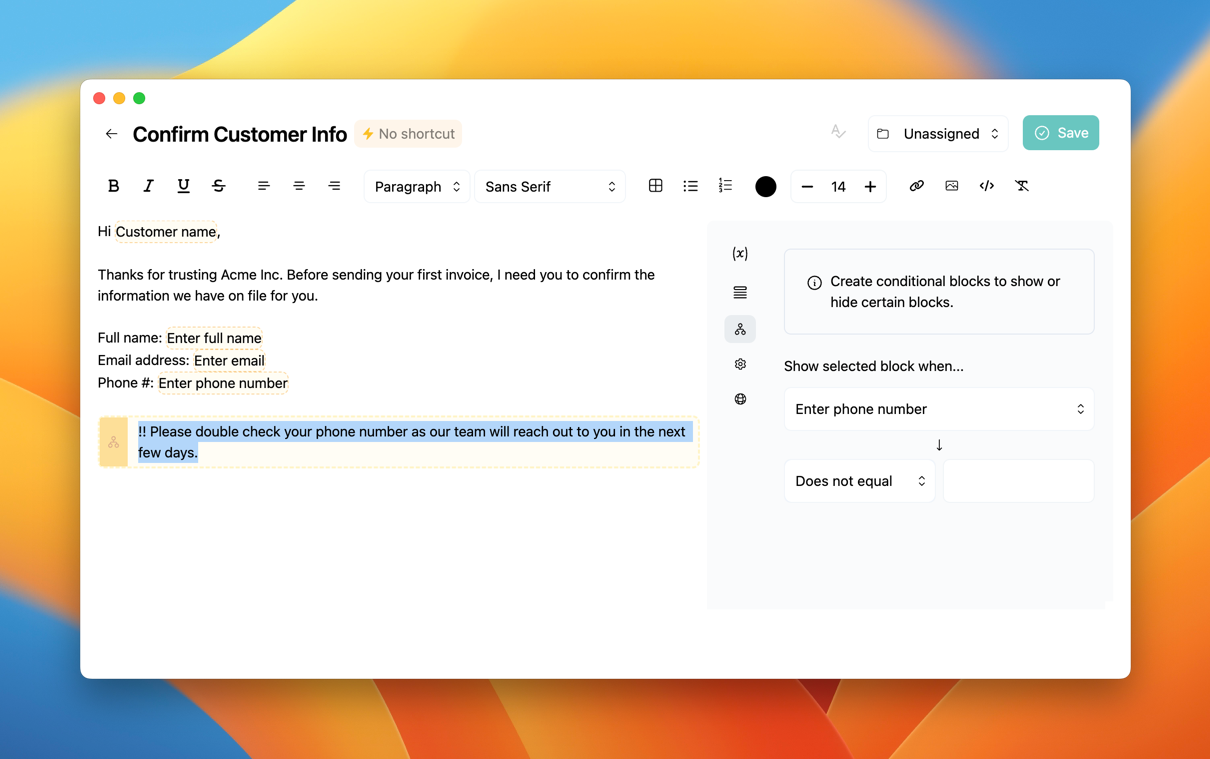Insert a hyperlink
The width and height of the screenshot is (1210, 759).
[916, 186]
